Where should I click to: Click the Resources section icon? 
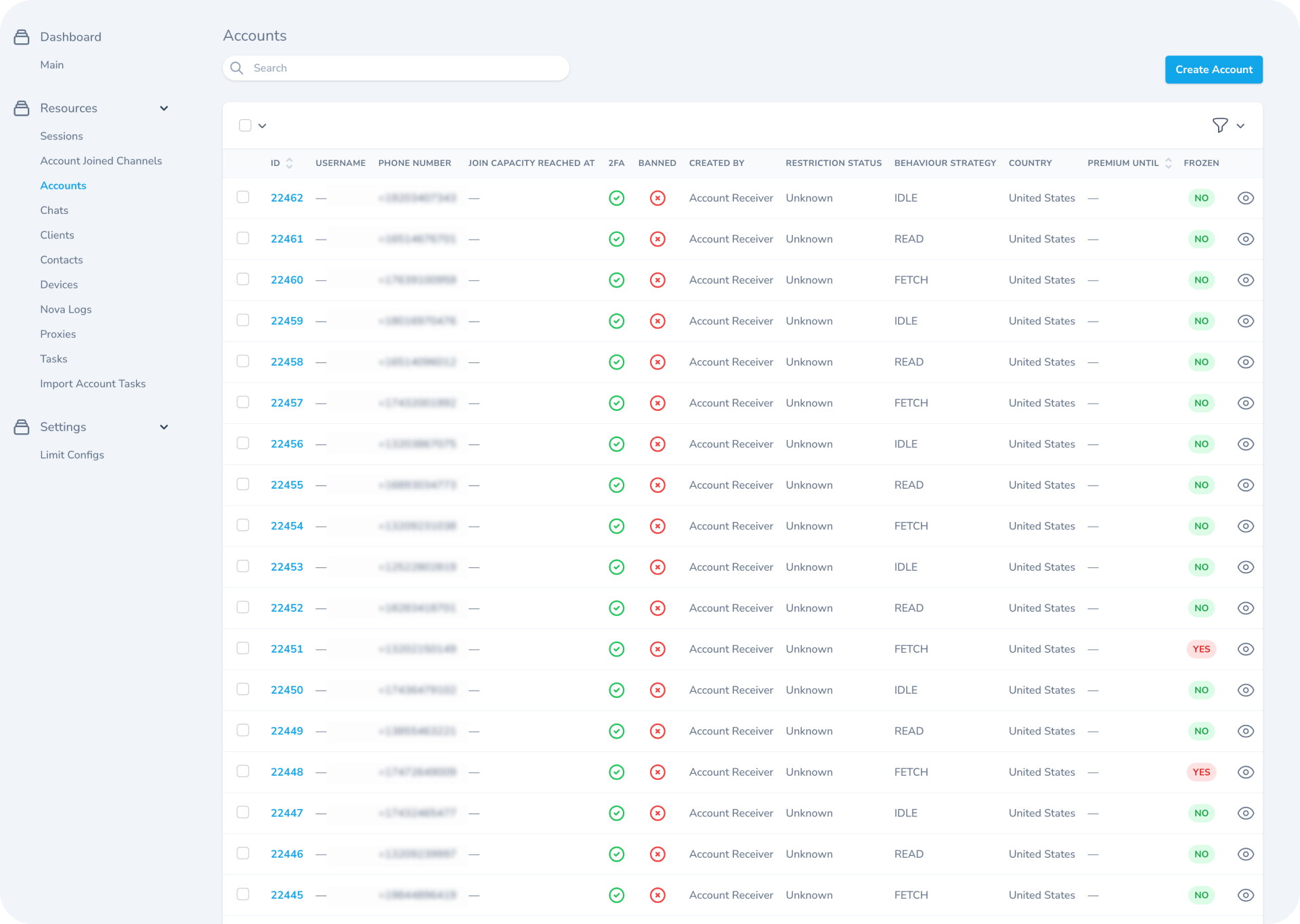click(x=22, y=108)
